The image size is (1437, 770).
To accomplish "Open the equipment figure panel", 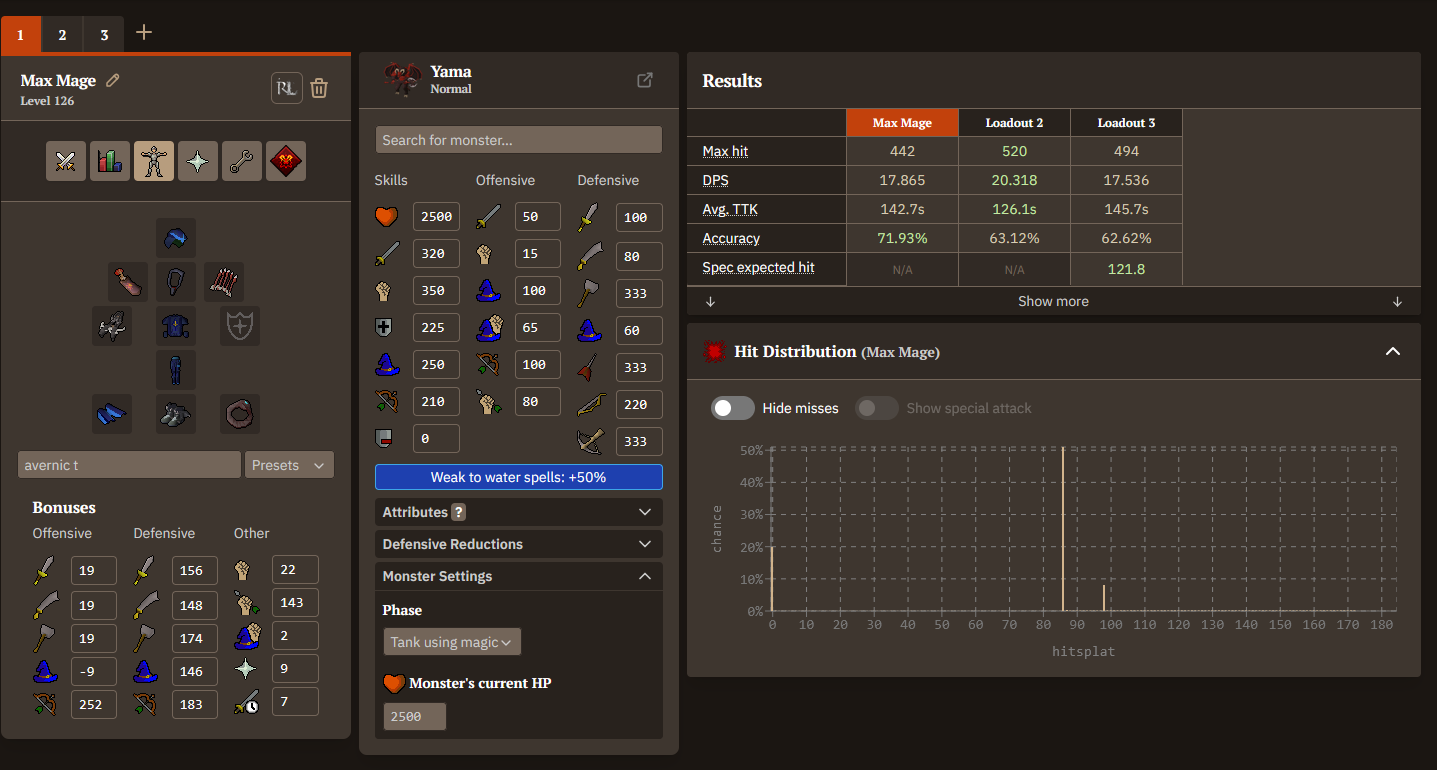I will pyautogui.click(x=154, y=161).
